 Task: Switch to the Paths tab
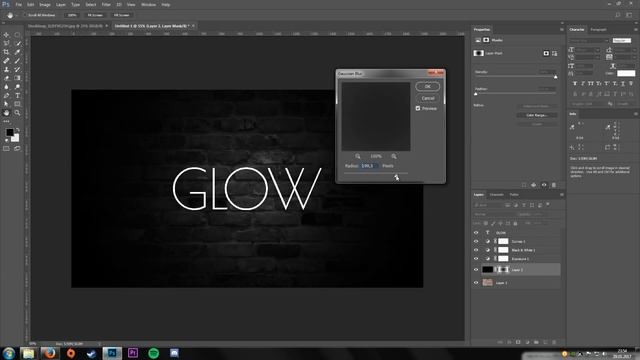pyautogui.click(x=514, y=195)
